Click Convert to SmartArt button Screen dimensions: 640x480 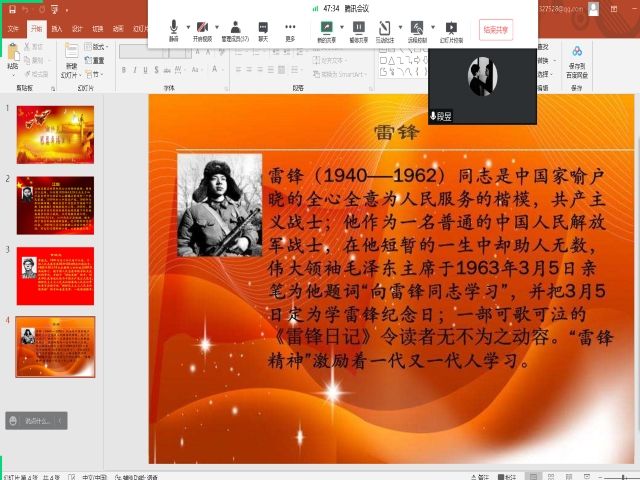click(x=338, y=74)
